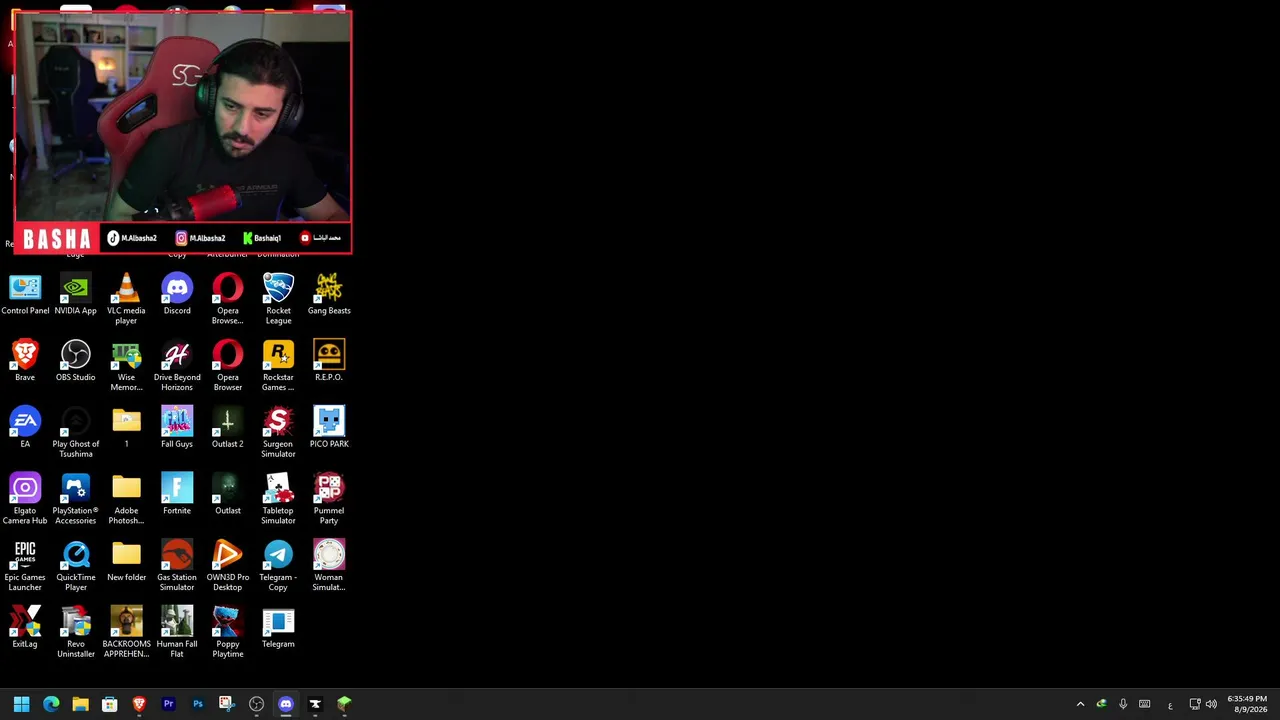The height and width of the screenshot is (720, 1280).
Task: Click the microphone tray icon
Action: [1123, 704]
